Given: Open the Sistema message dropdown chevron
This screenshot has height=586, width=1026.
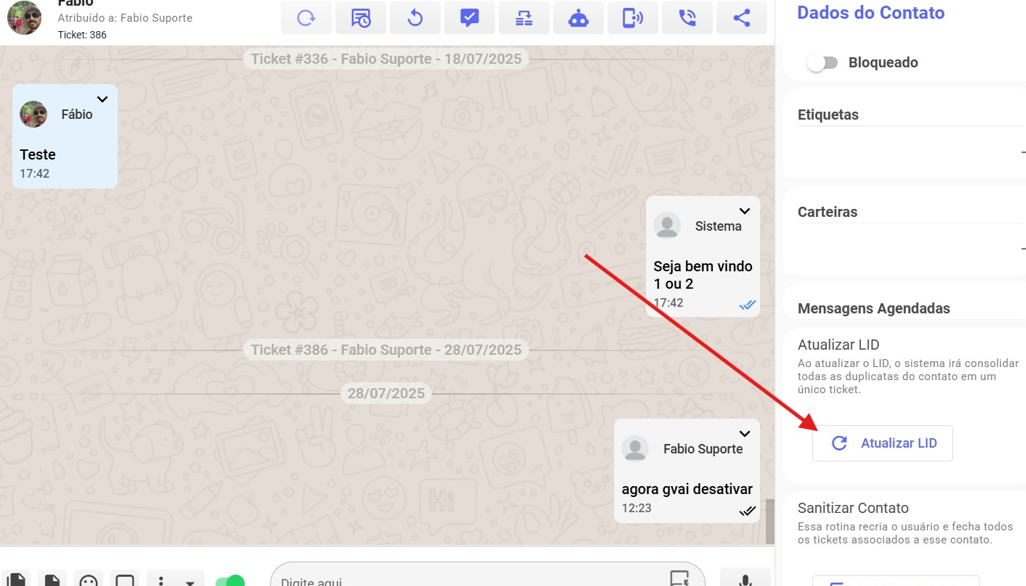Looking at the screenshot, I should pyautogui.click(x=744, y=212).
